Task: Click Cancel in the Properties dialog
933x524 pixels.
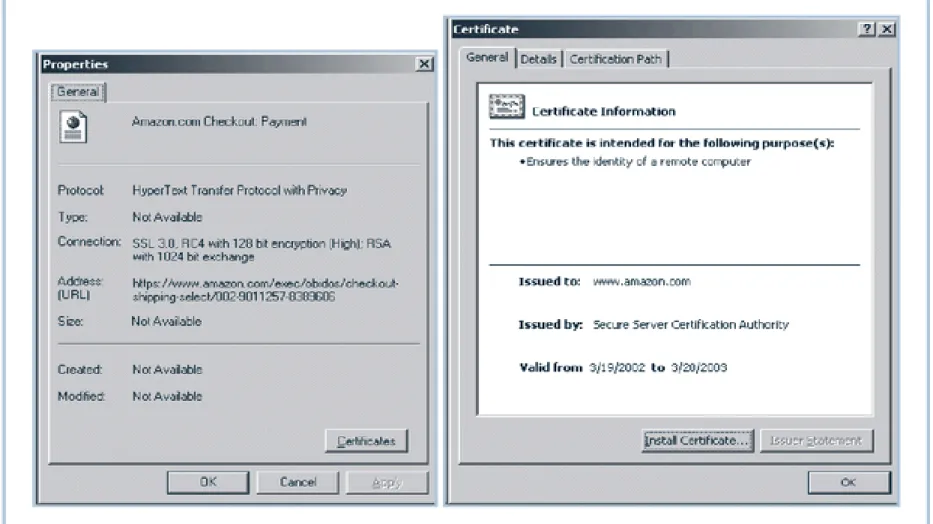Action: 298,482
